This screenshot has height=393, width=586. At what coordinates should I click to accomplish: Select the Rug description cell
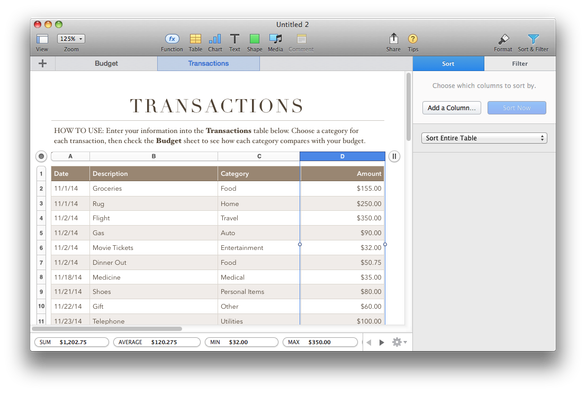pyautogui.click(x=154, y=204)
